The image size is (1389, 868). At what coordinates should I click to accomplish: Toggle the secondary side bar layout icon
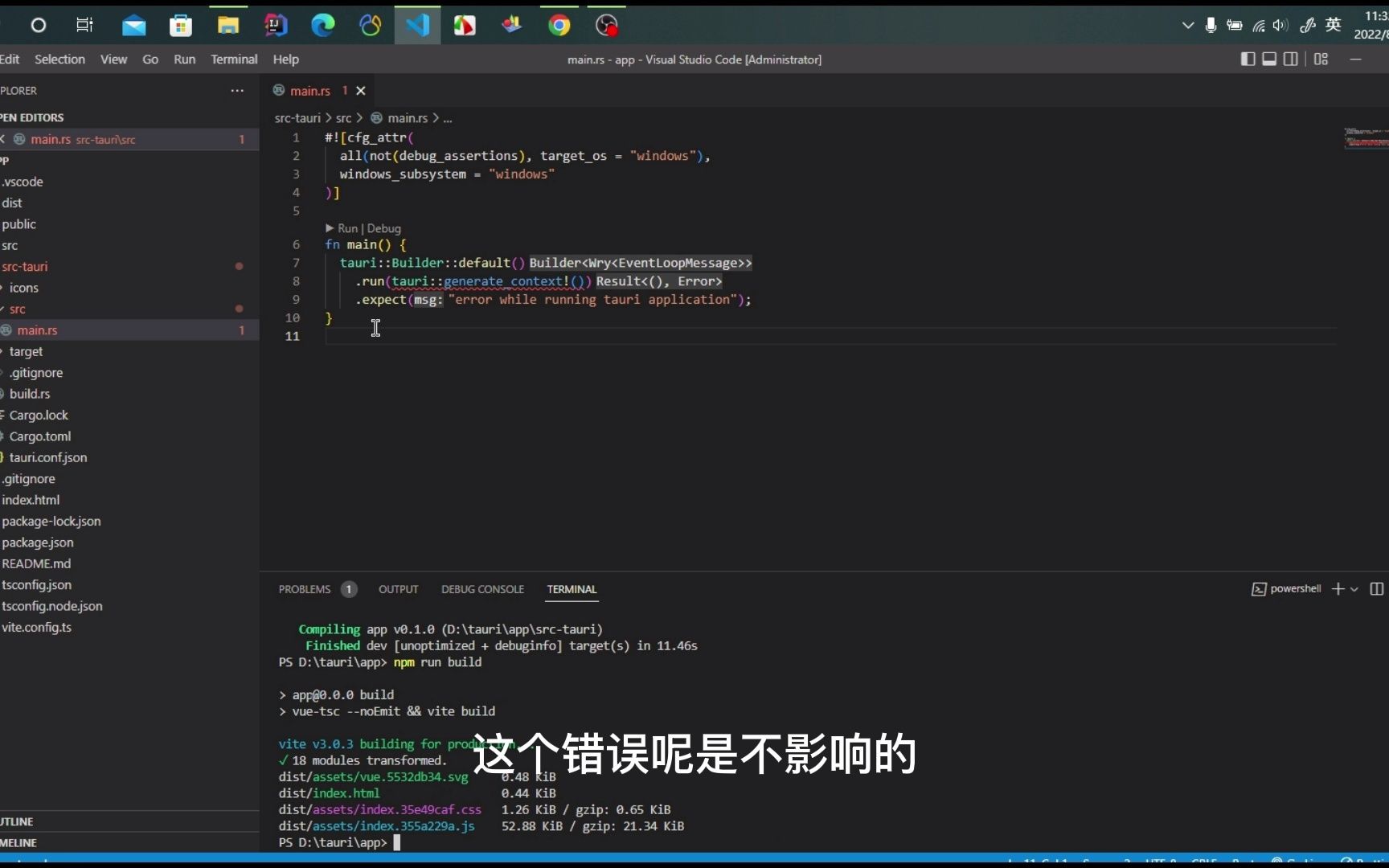point(1291,59)
